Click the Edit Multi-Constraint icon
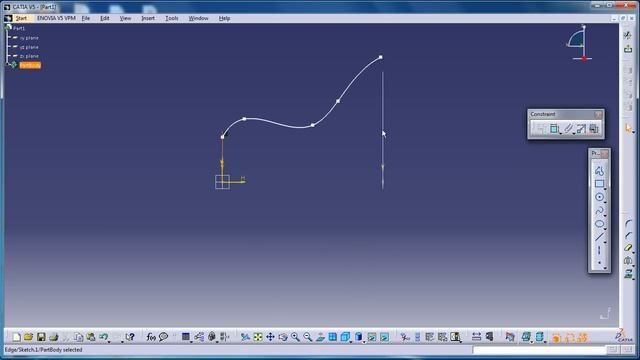The height and width of the screenshot is (360, 640). click(x=594, y=129)
